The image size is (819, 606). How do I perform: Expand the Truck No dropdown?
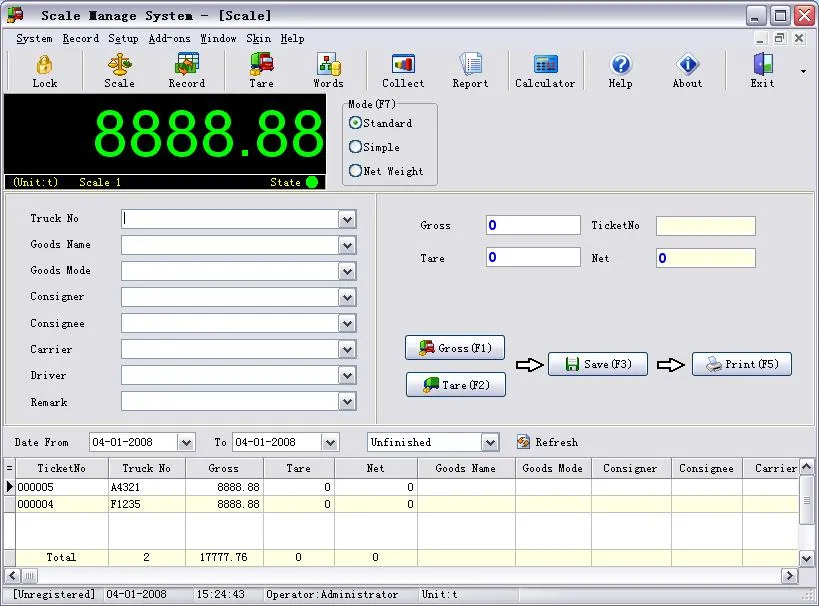(347, 219)
